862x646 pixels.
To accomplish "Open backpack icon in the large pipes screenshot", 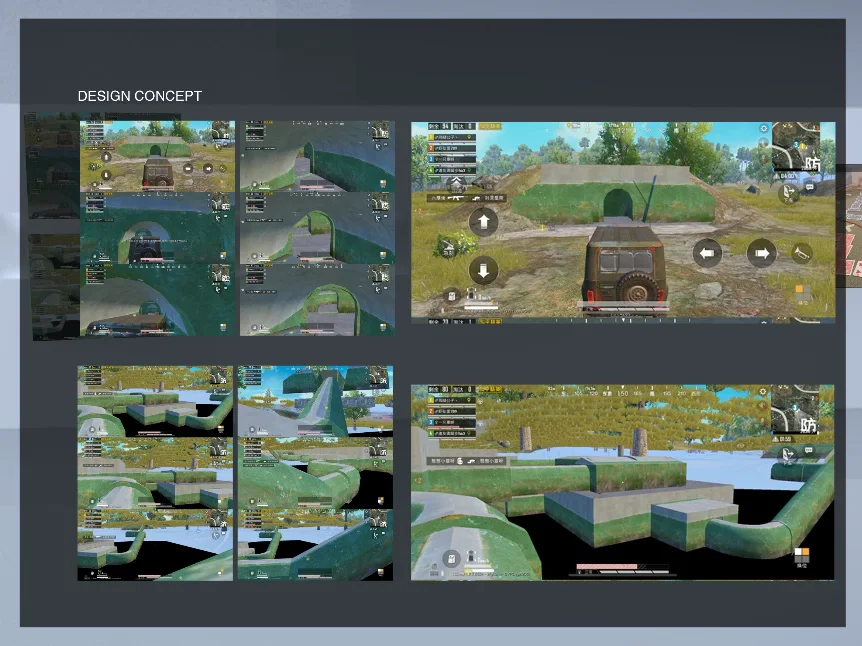I will (x=451, y=559).
